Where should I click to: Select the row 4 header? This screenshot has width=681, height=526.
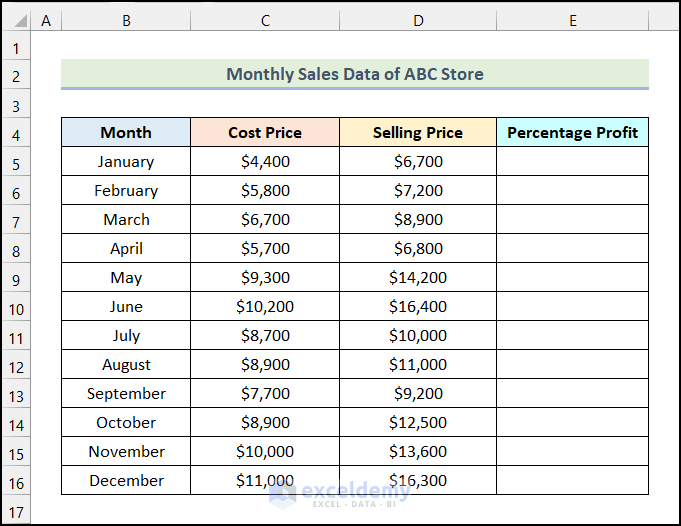tap(17, 134)
